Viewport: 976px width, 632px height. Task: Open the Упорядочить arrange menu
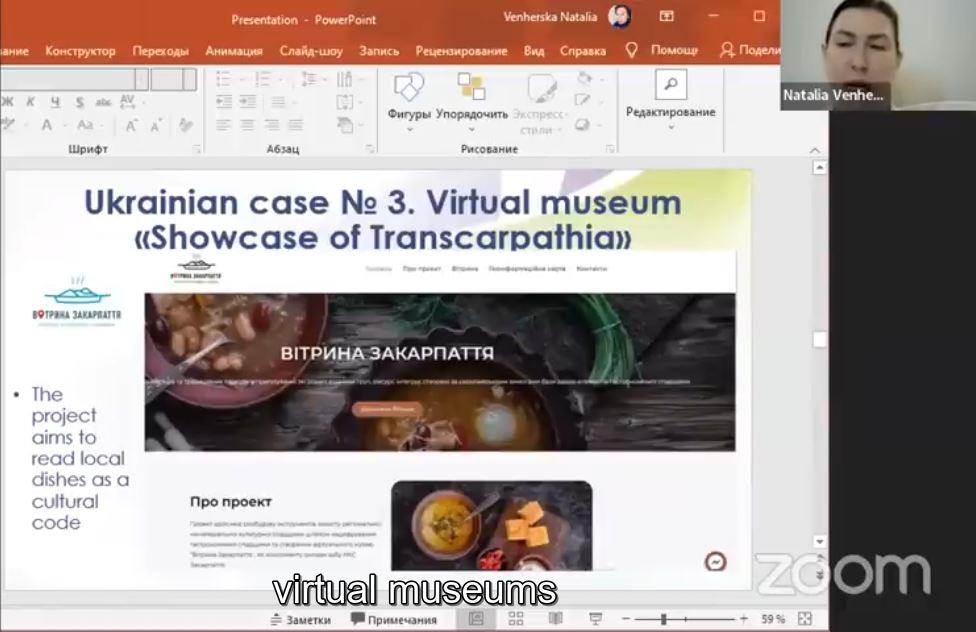click(x=472, y=100)
